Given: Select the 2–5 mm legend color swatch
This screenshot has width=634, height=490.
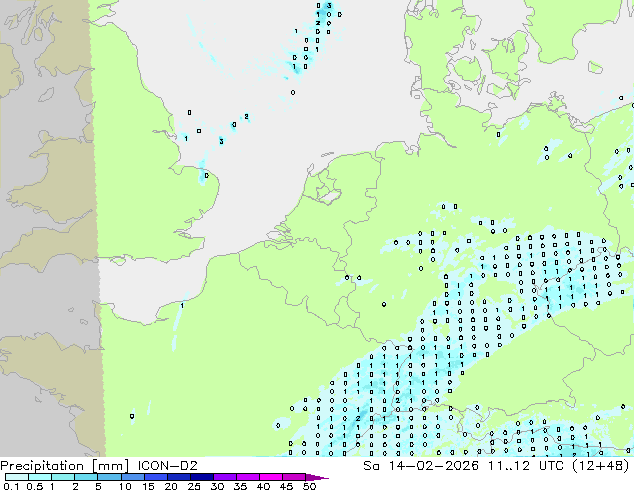Looking at the screenshot, I should (86, 477).
